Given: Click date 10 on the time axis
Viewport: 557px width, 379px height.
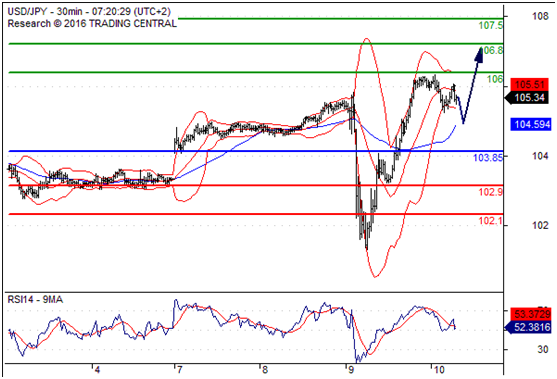Looking at the screenshot, I should pos(439,370).
